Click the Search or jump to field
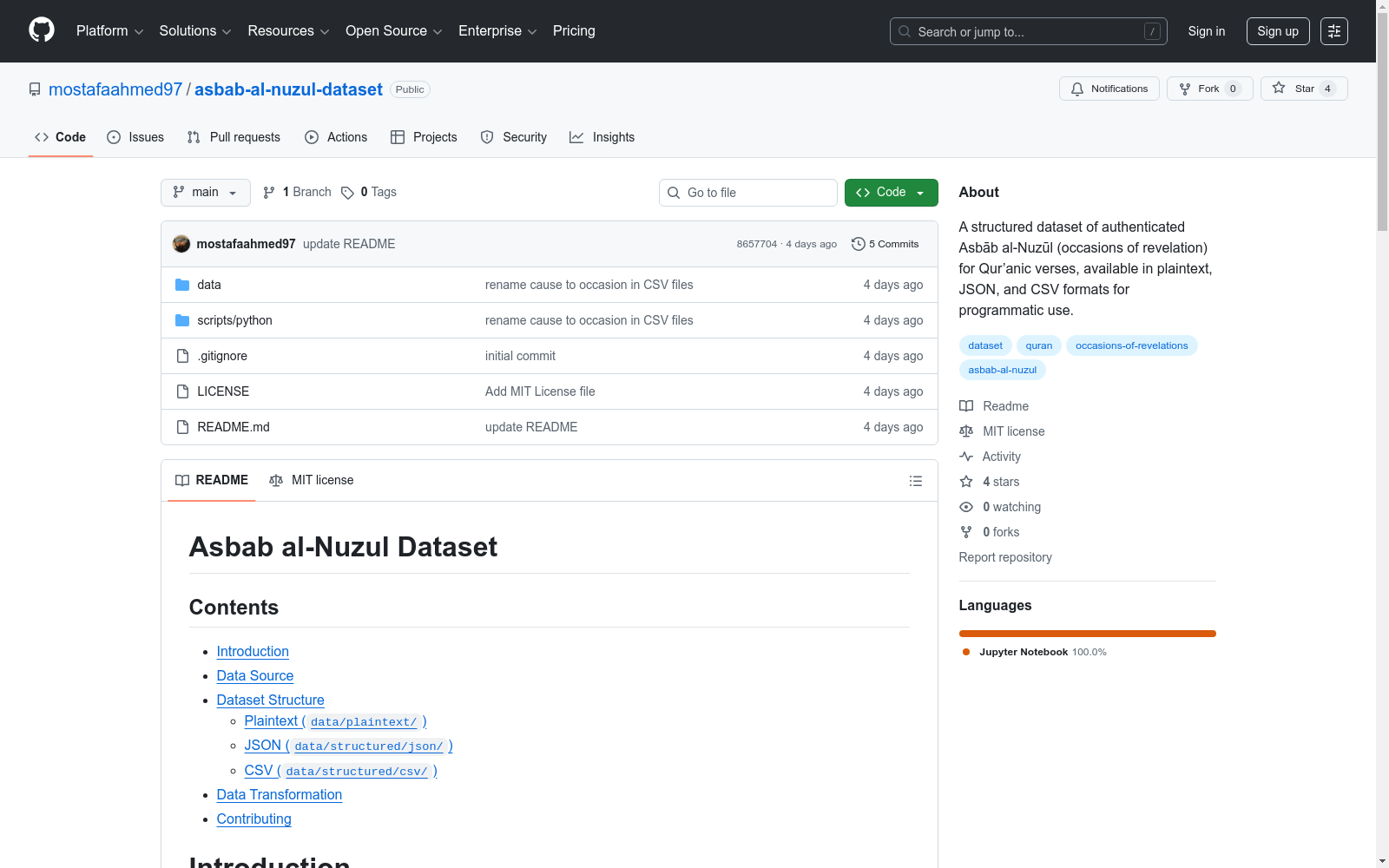 coord(1029,31)
